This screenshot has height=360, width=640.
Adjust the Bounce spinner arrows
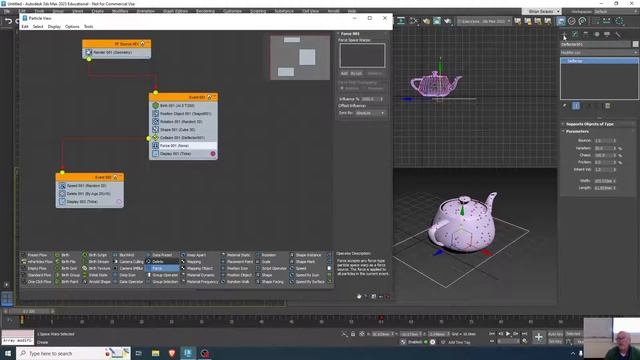[615, 140]
